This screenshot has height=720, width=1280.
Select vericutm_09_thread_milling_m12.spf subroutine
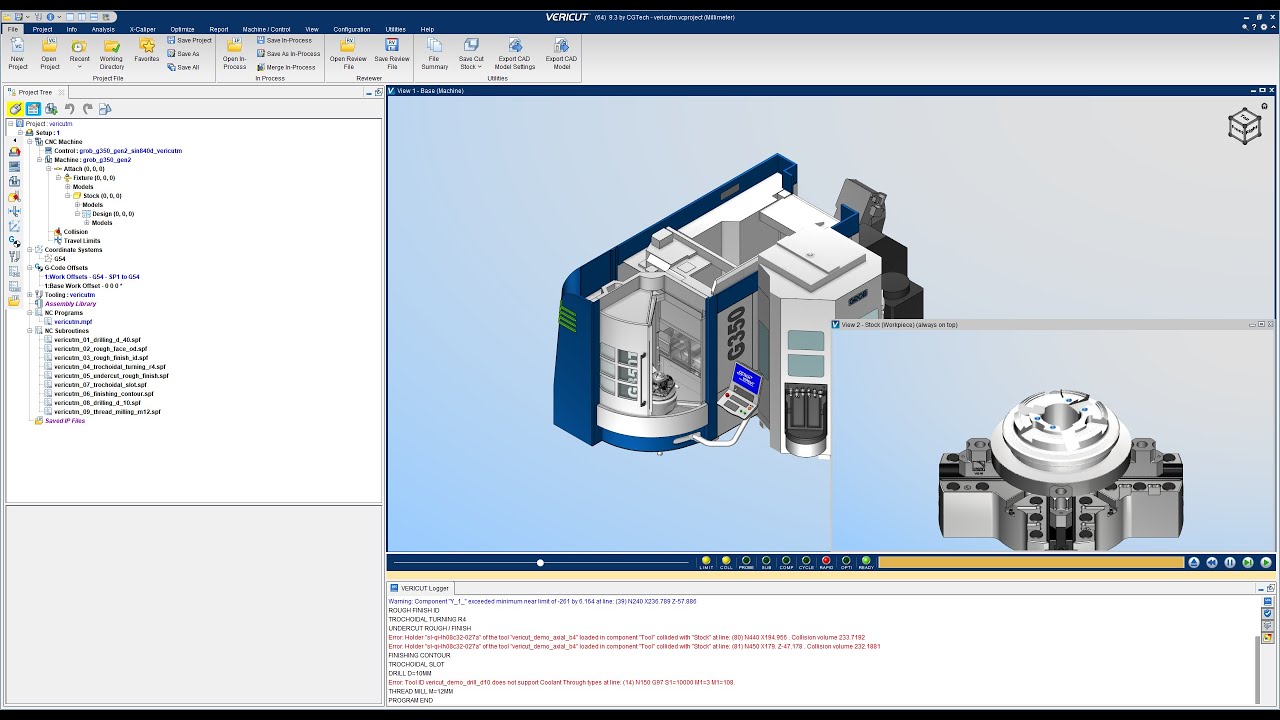tap(102, 412)
